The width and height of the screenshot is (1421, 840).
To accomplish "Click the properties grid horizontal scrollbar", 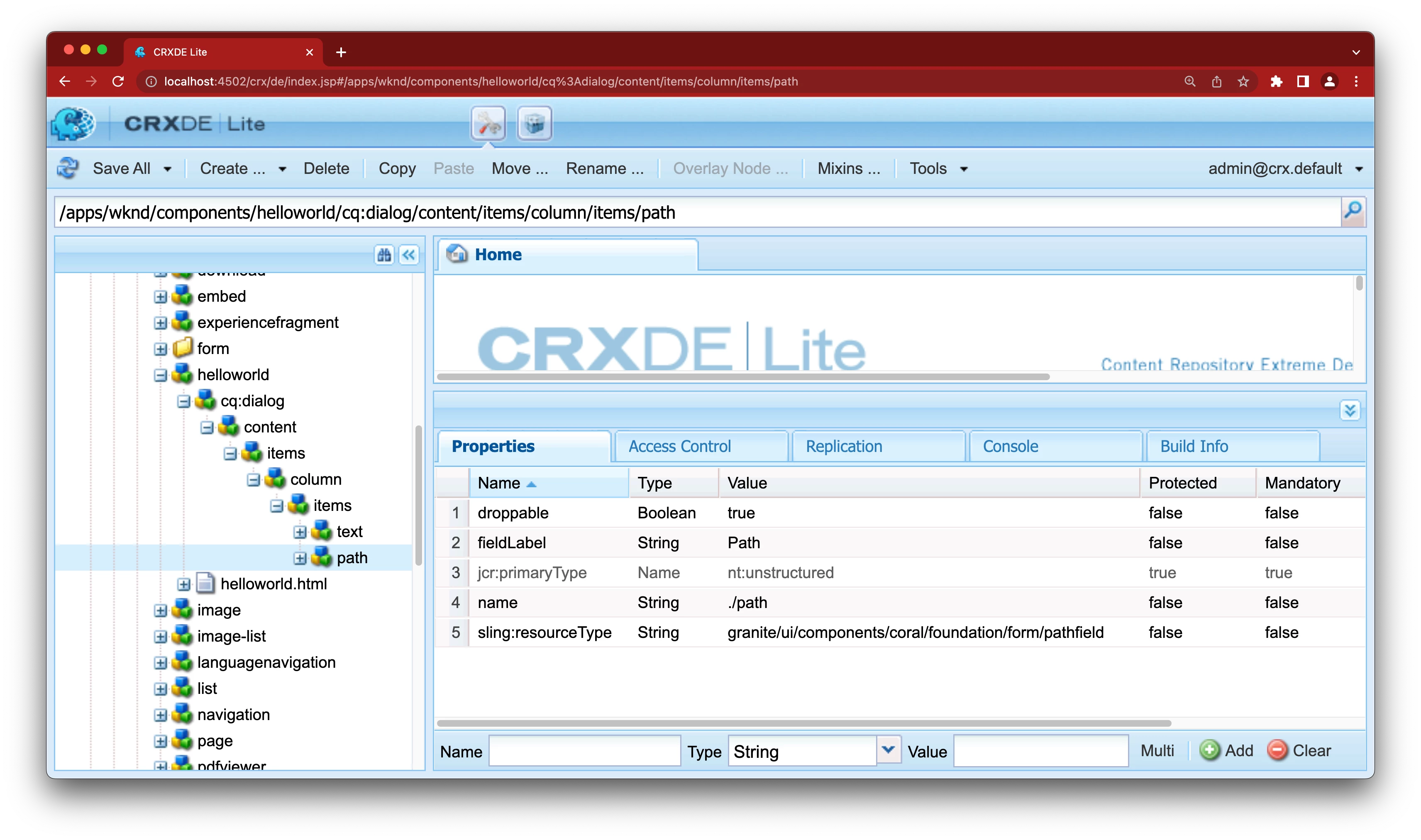I will (x=803, y=723).
